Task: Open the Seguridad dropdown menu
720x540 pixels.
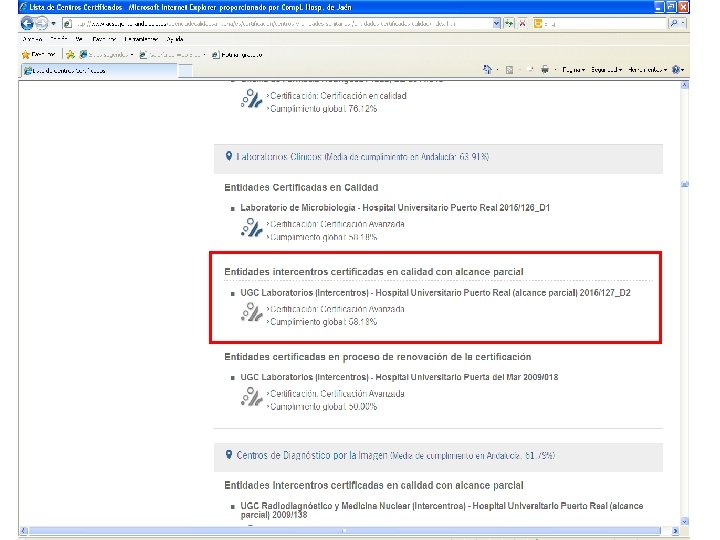Action: point(607,70)
